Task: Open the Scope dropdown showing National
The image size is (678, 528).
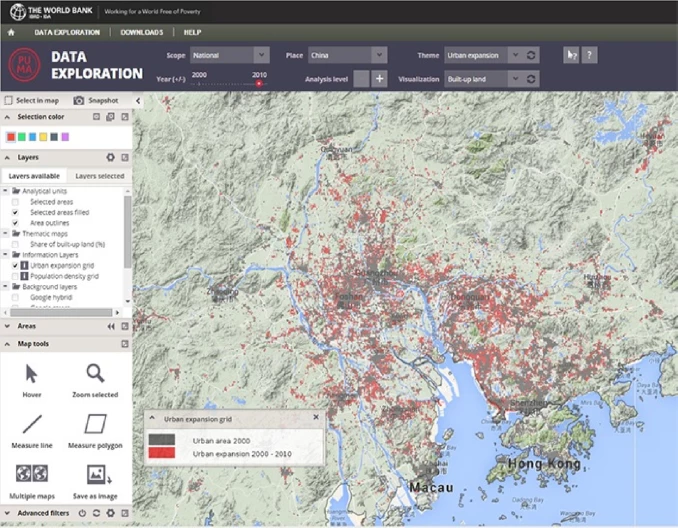Action: (x=230, y=55)
